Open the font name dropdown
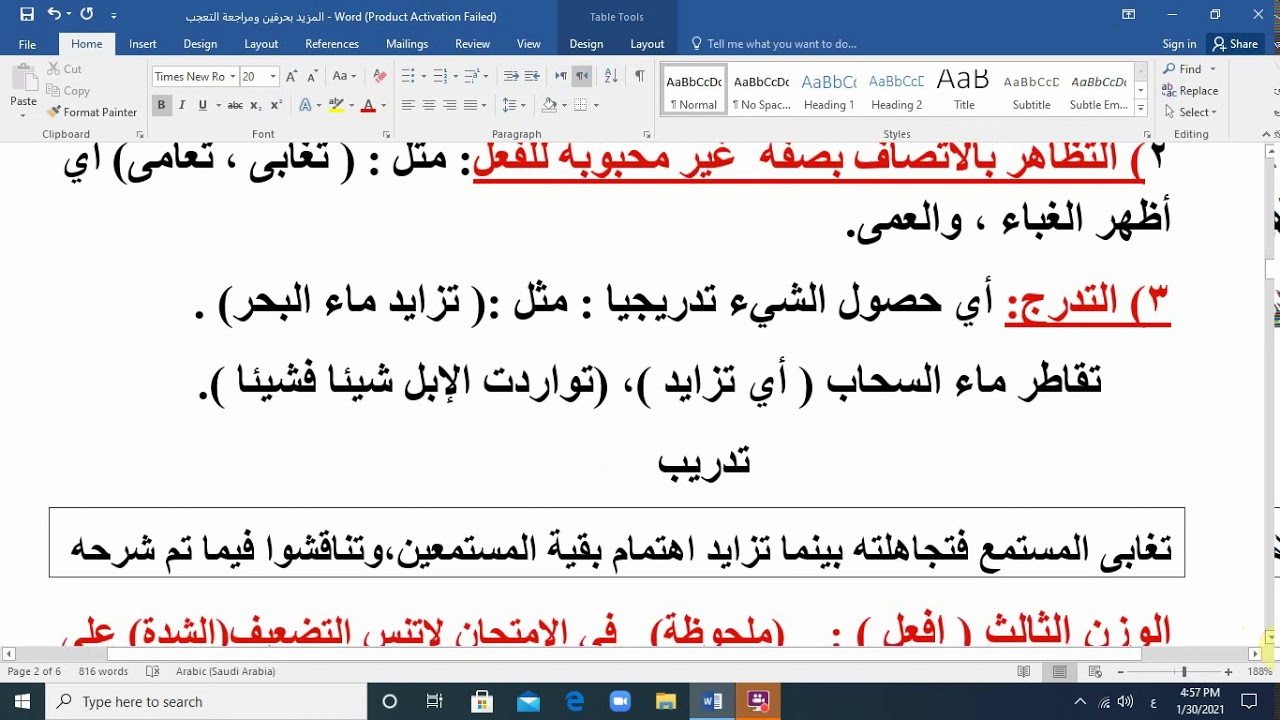Screen dimensions: 1280x720 232,76
